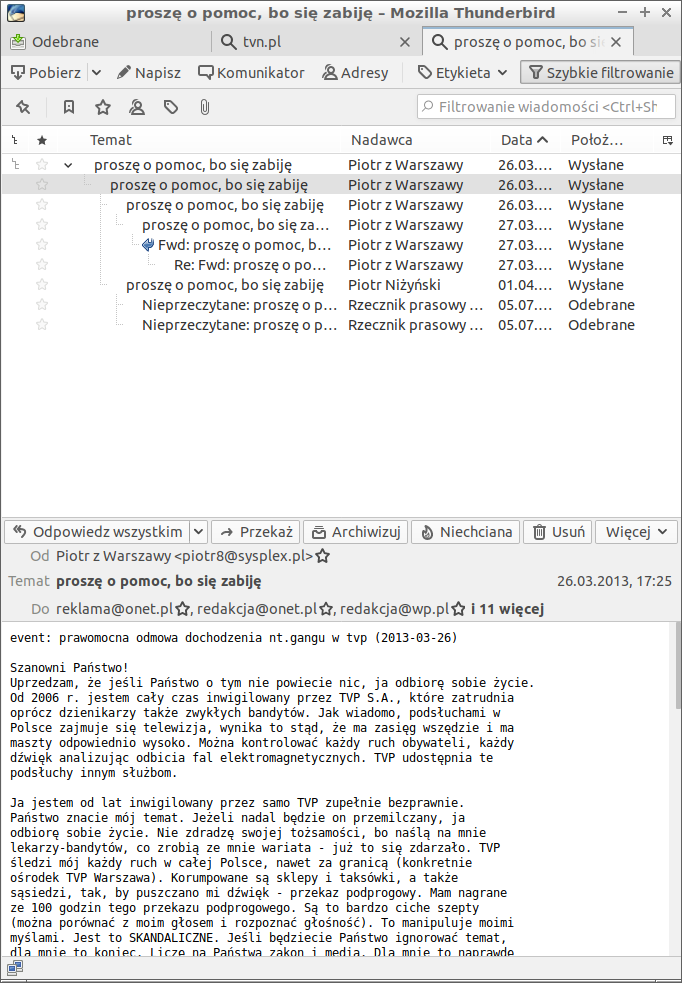Star the redakcja@wp.pl recipient
Screen dimensions: 682x983
[458, 609]
